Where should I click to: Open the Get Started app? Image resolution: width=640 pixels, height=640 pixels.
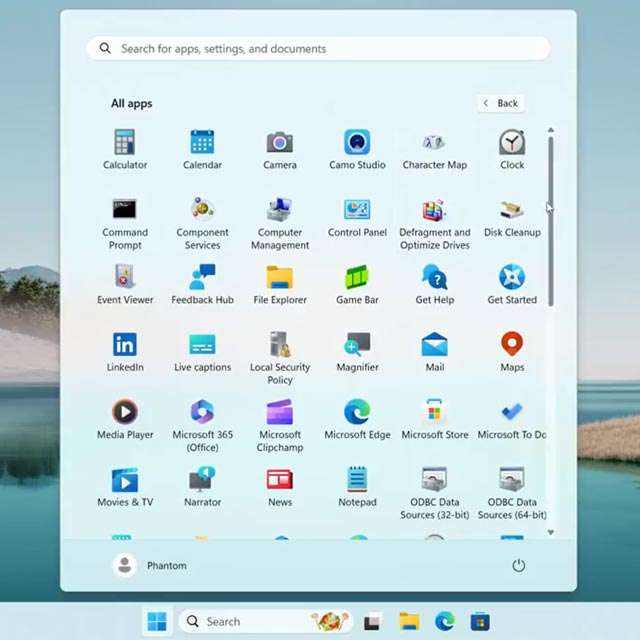(512, 284)
